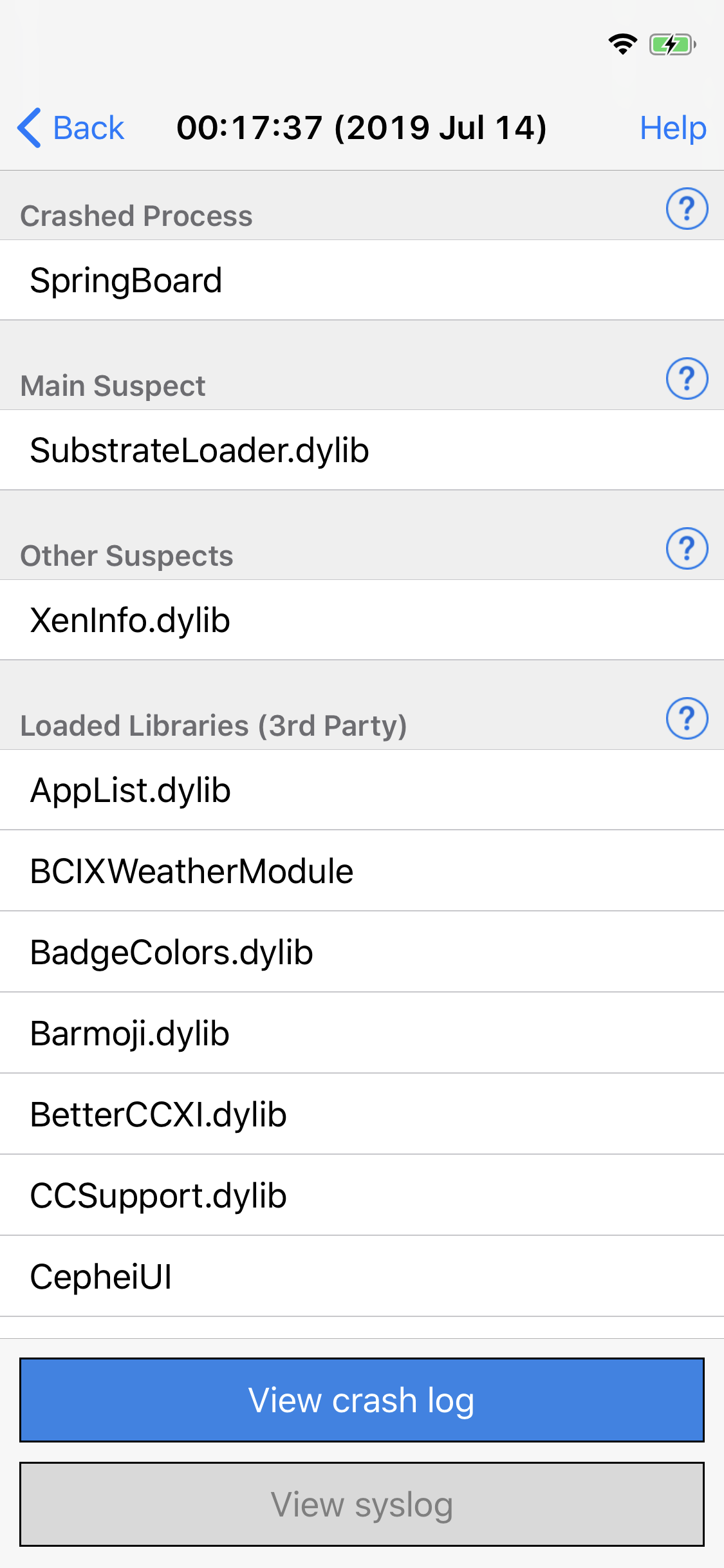Tap View crash log
Viewport: 724px width, 1568px height.
tap(362, 1400)
